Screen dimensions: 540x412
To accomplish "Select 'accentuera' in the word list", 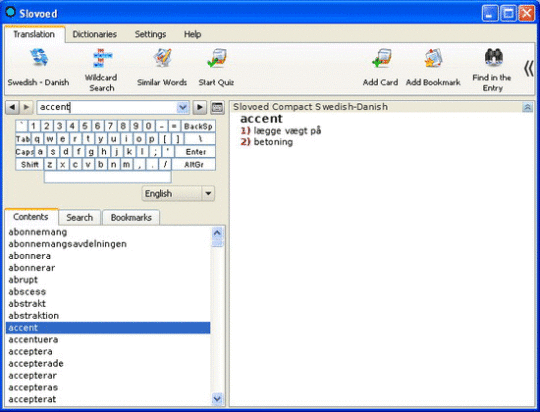I will [107, 340].
